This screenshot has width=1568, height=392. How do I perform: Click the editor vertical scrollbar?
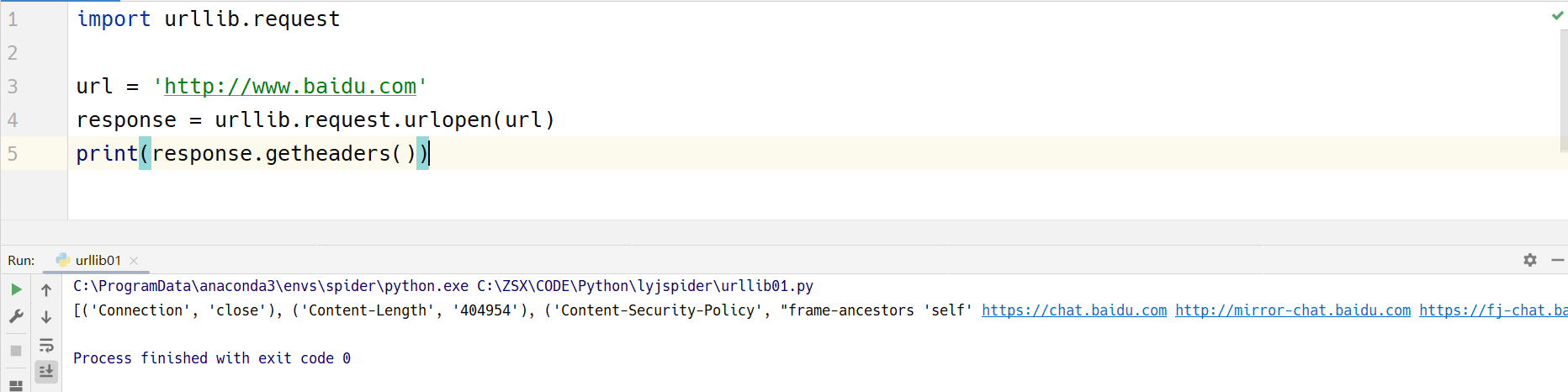click(1562, 84)
